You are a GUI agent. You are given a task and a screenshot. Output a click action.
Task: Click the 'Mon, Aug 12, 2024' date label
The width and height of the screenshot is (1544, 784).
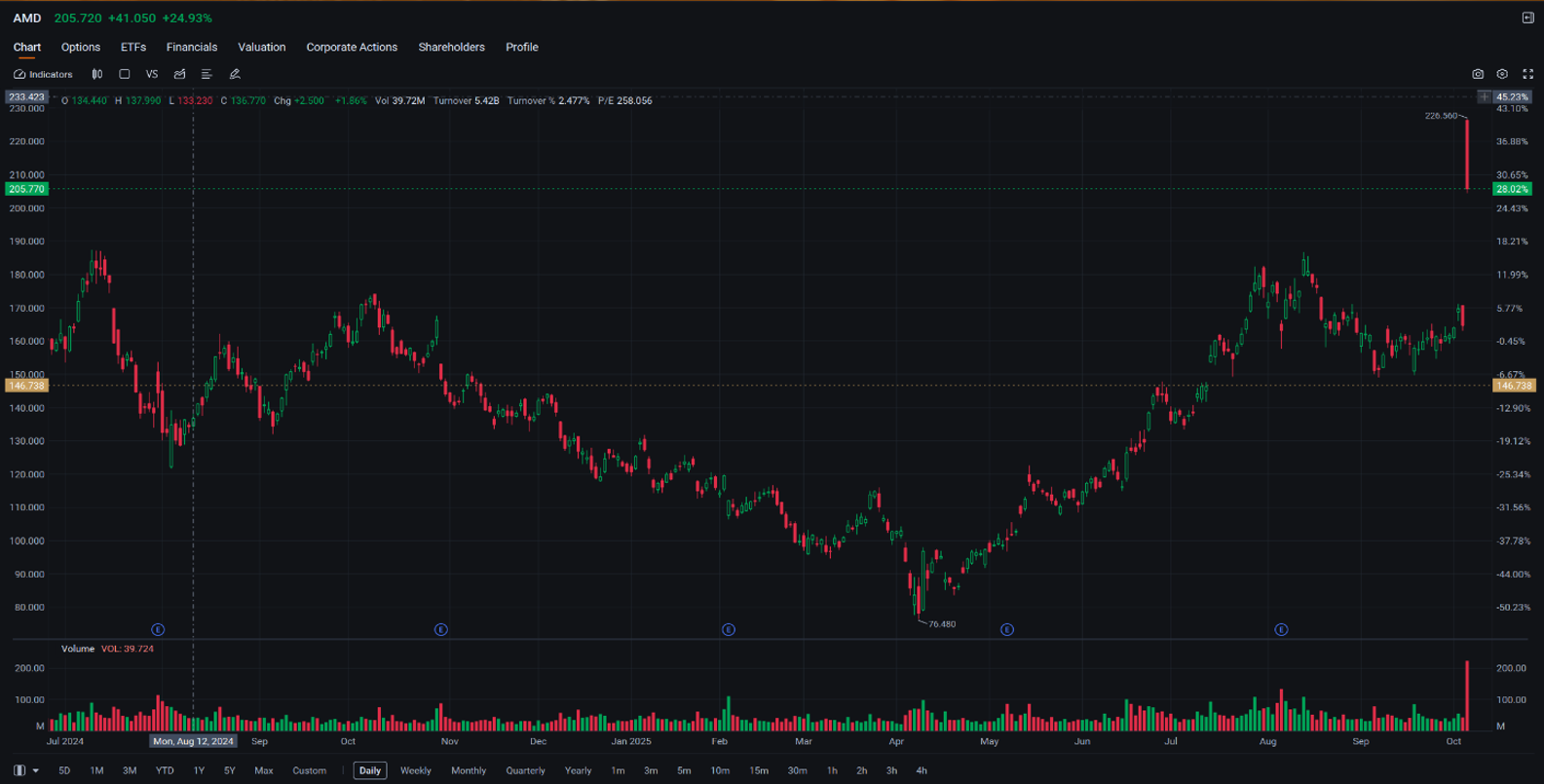tap(193, 741)
